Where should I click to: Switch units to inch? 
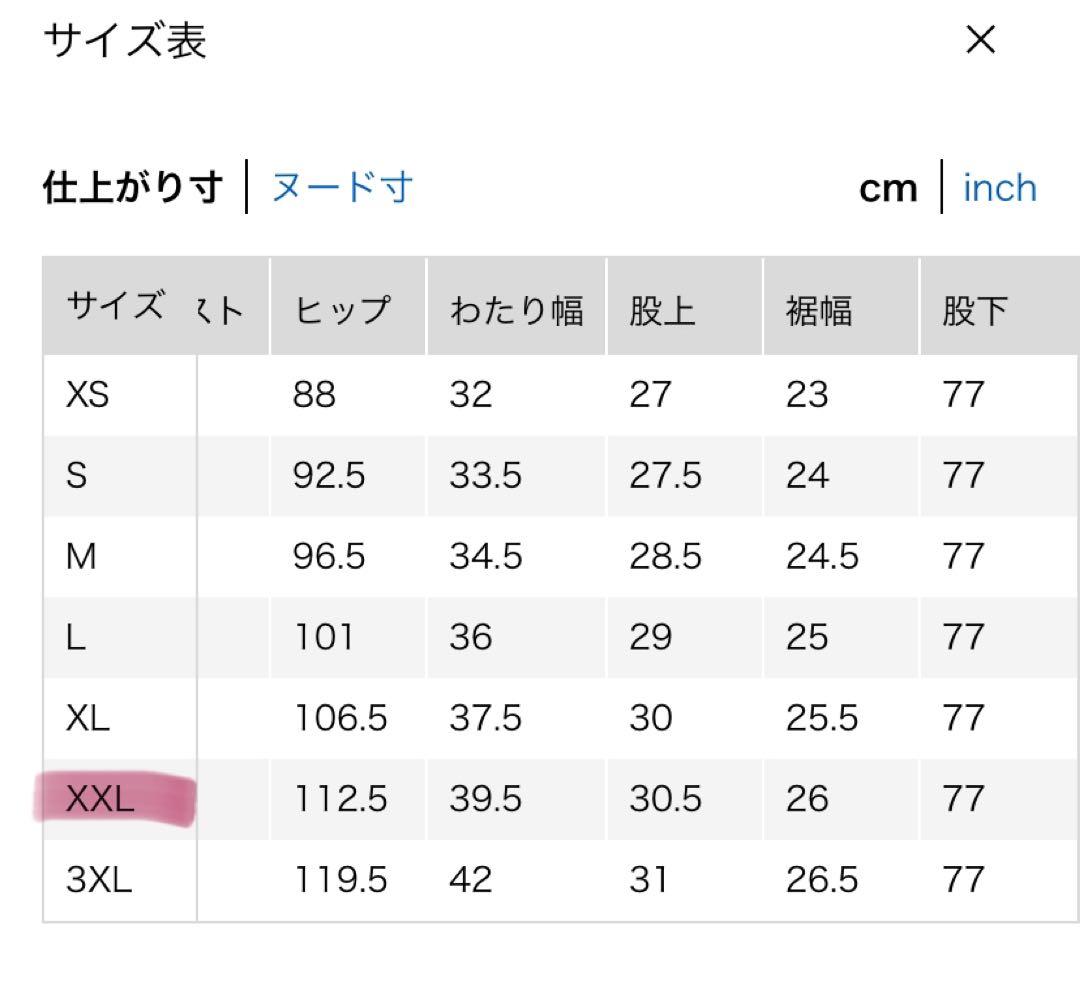[999, 188]
